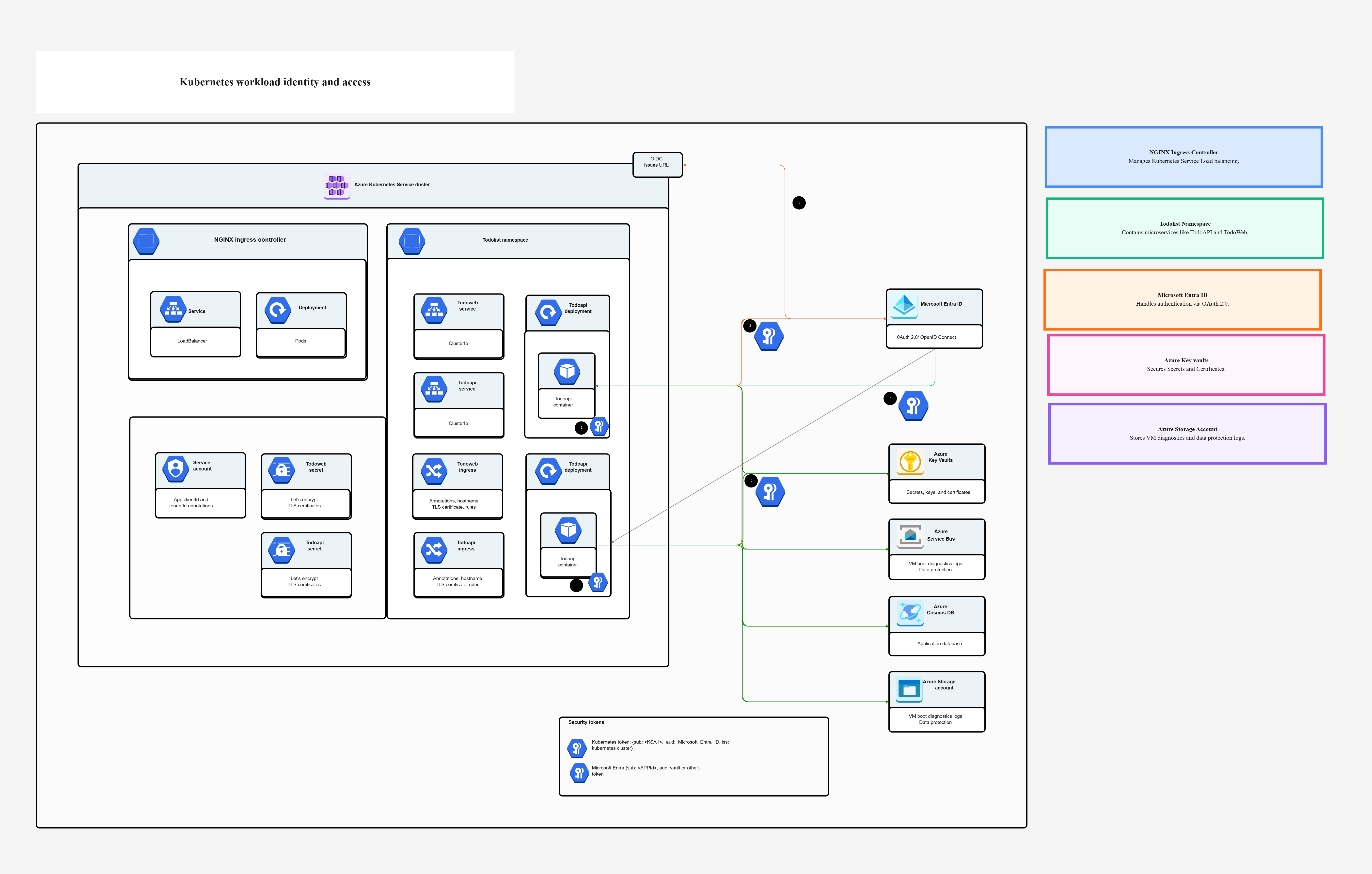Click the Azure Service Bus icon
This screenshot has height=874, width=1372.
tap(911, 536)
